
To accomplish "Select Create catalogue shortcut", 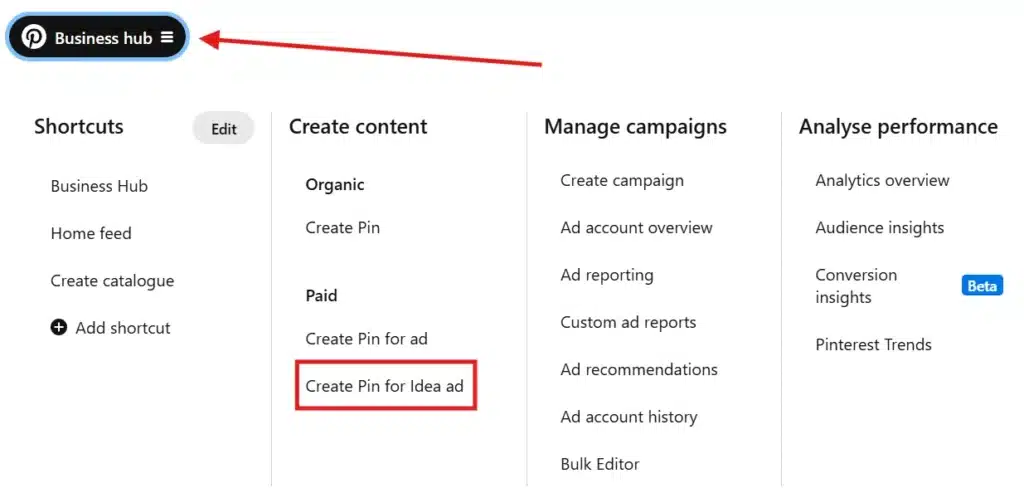I will [x=112, y=281].
